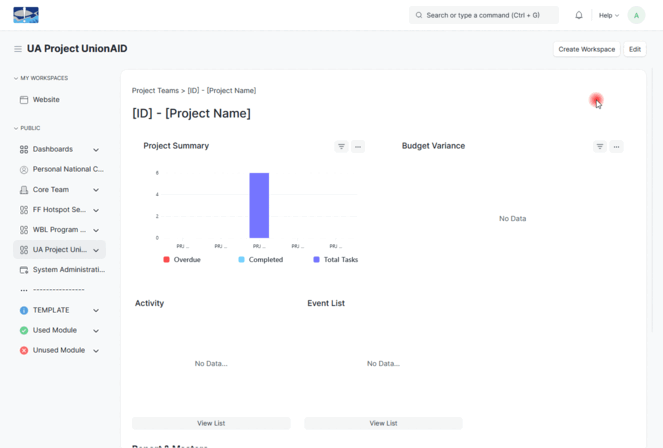Expand the Core Team sidebar chevron
This screenshot has width=663, height=448.
tap(96, 190)
